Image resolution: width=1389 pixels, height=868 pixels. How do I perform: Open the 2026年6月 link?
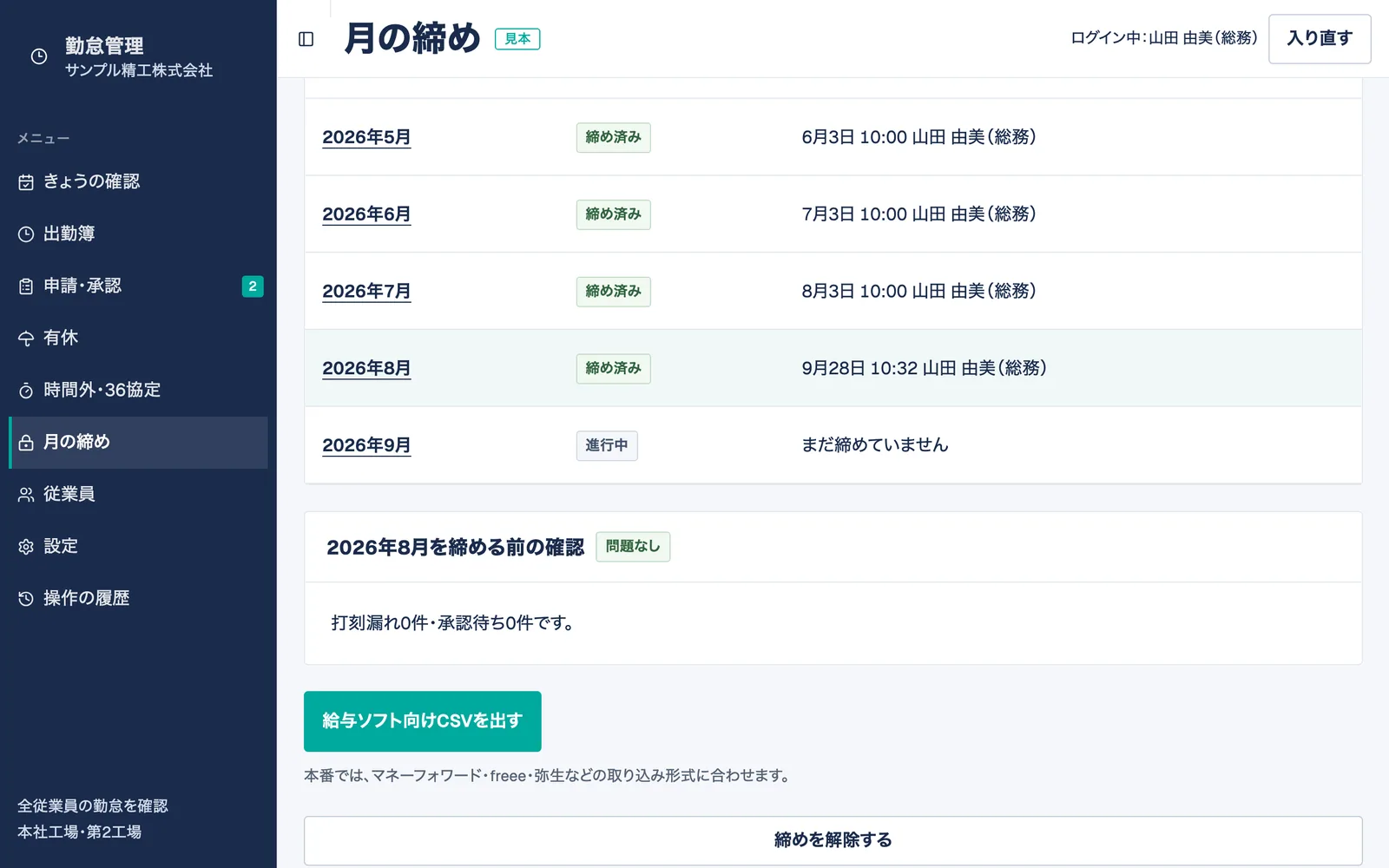(x=366, y=214)
